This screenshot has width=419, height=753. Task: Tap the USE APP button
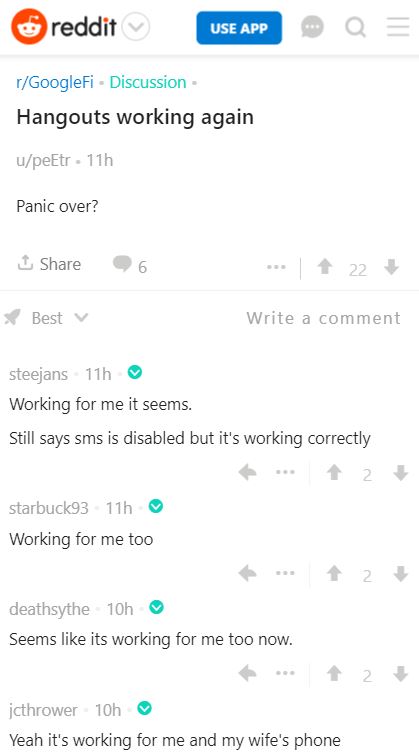point(239,28)
